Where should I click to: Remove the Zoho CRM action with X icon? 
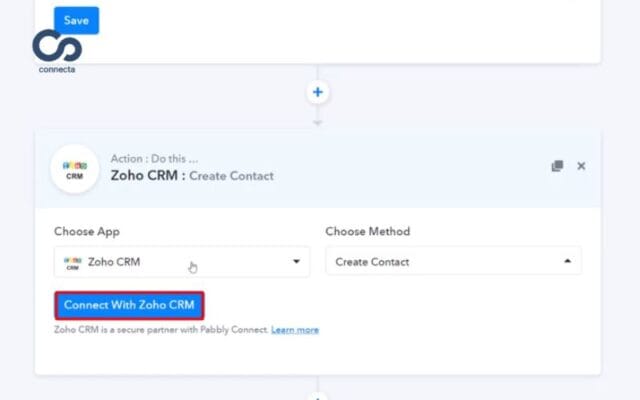(581, 166)
